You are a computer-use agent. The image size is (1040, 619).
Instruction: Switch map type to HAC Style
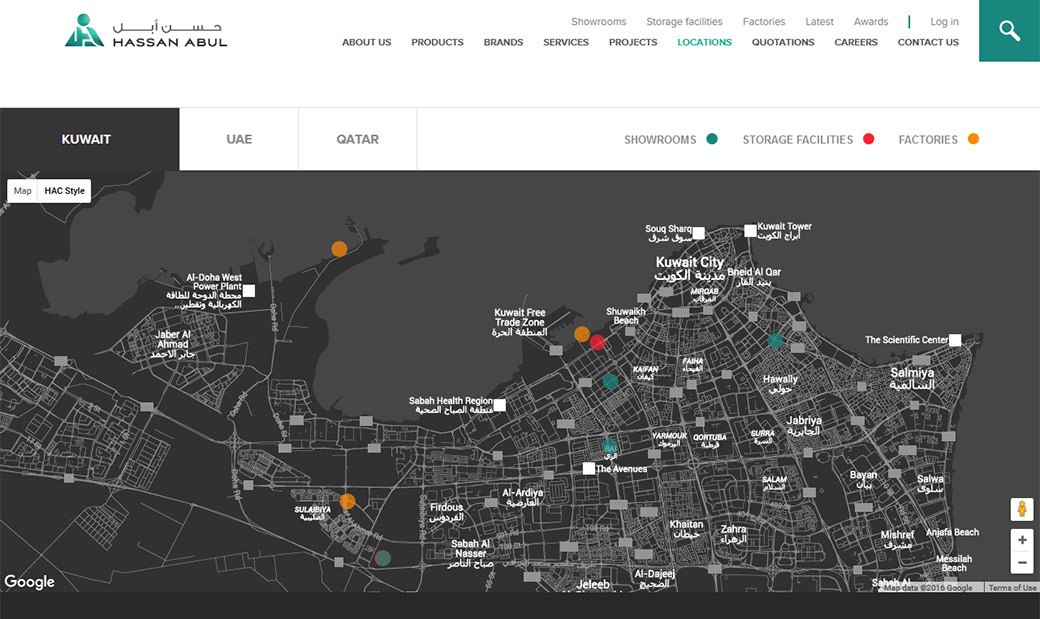(64, 191)
